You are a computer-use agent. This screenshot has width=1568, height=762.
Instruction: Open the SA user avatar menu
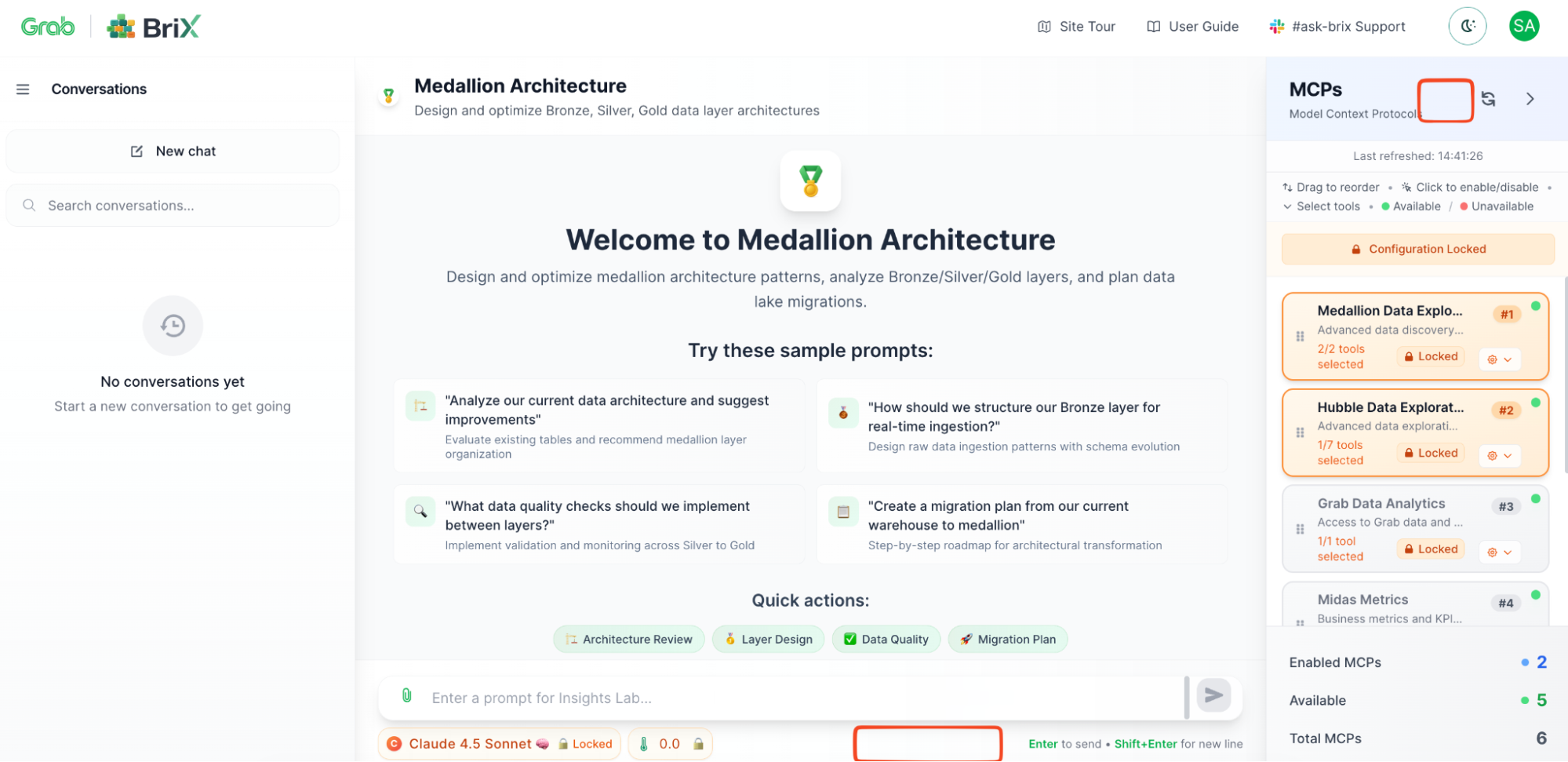pos(1523,27)
